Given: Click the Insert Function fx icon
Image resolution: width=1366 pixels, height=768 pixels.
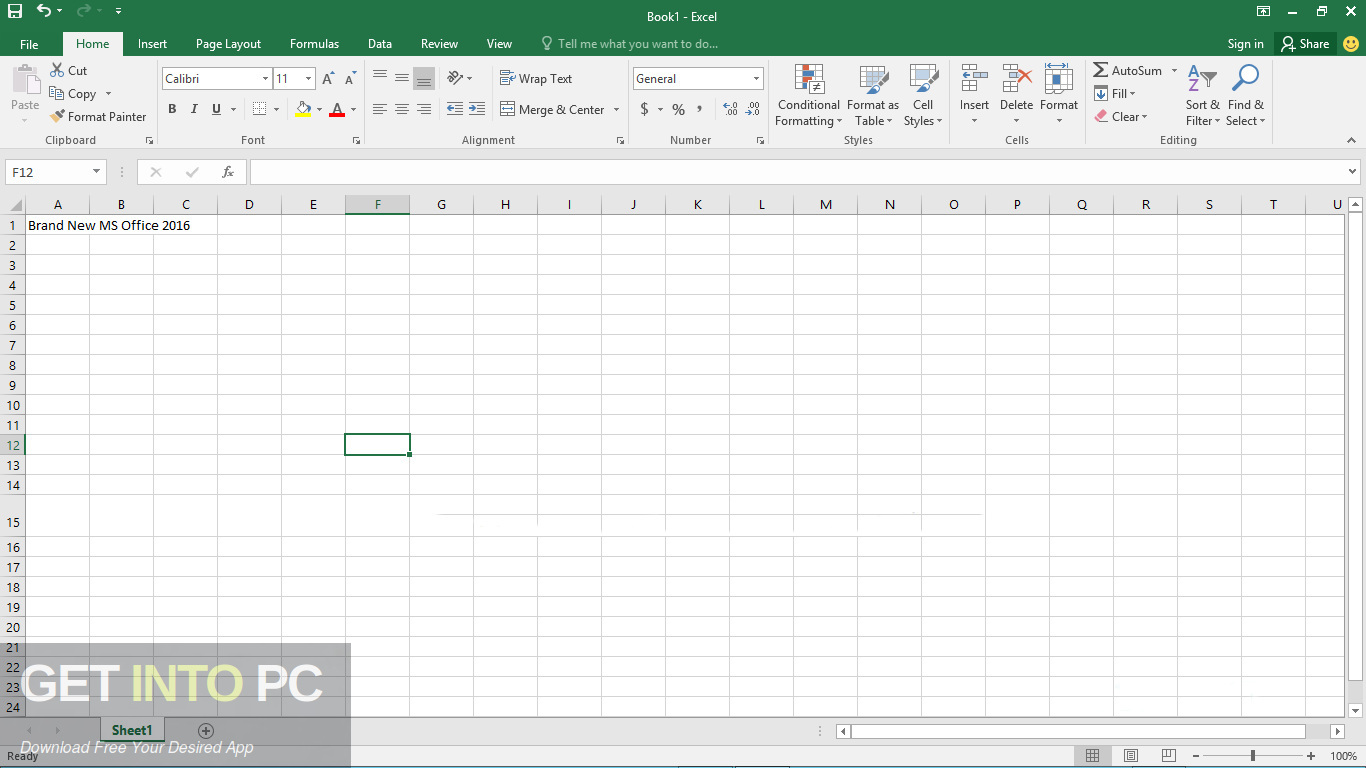Looking at the screenshot, I should (x=228, y=172).
